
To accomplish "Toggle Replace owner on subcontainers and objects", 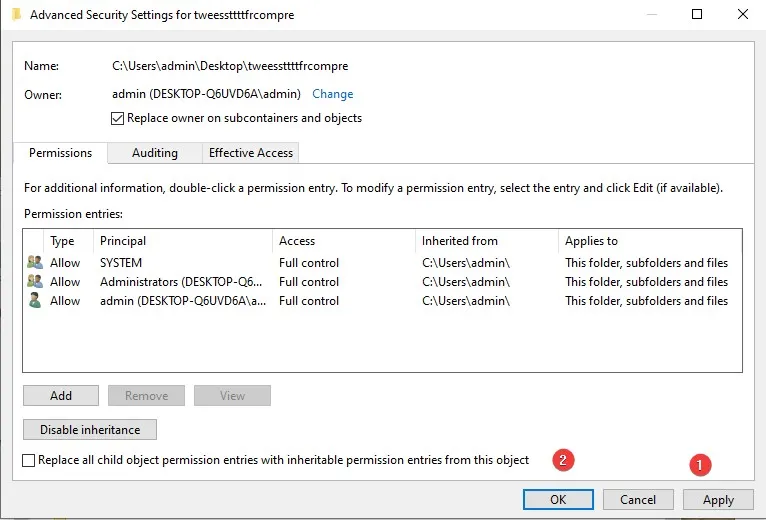I will (x=117, y=118).
